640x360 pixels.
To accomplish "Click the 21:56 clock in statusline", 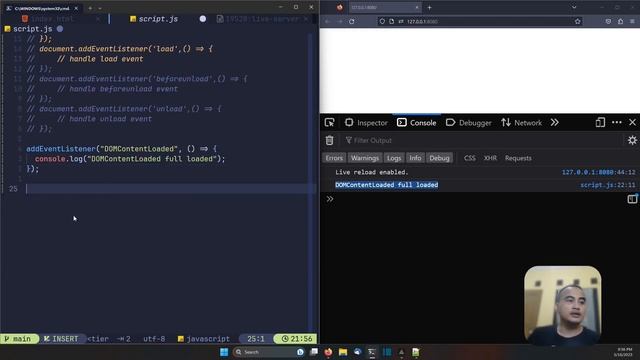I will 296,339.
